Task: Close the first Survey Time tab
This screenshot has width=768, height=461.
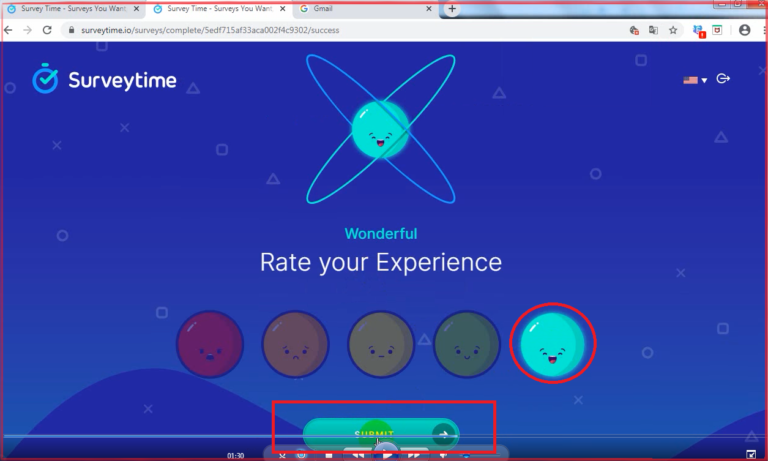Action: tap(136, 8)
